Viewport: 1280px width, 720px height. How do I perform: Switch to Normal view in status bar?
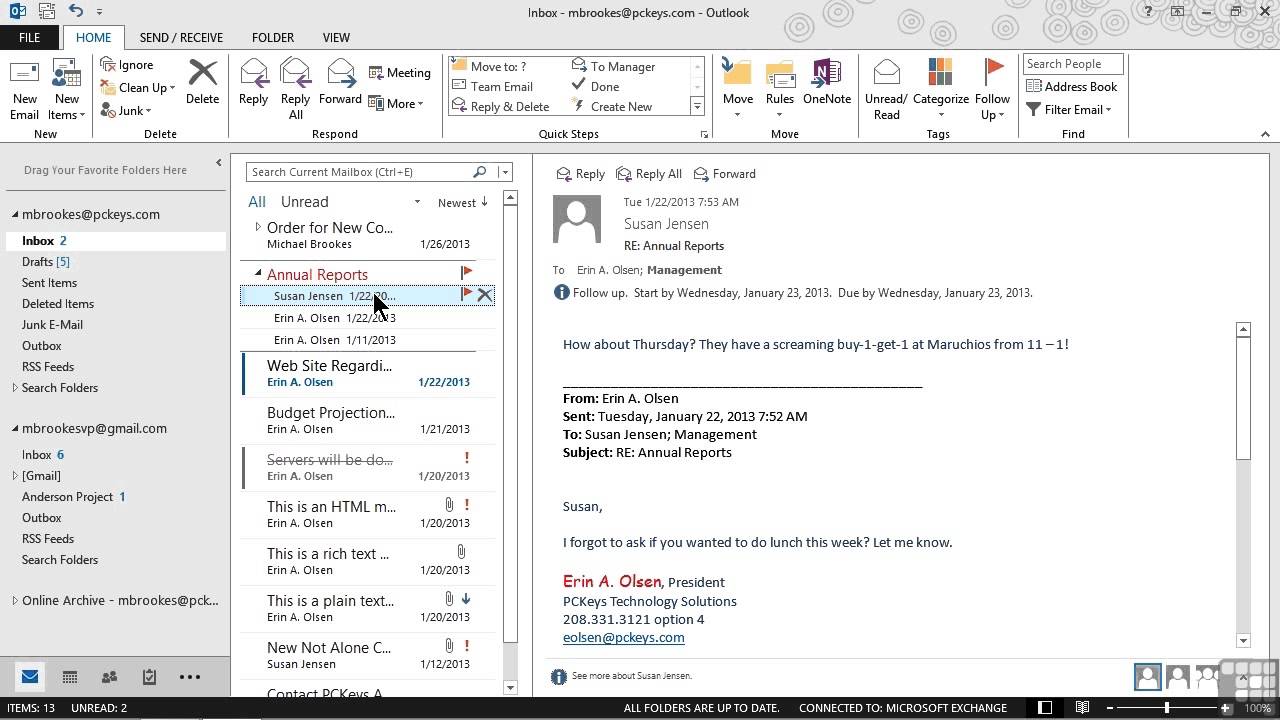point(1045,708)
